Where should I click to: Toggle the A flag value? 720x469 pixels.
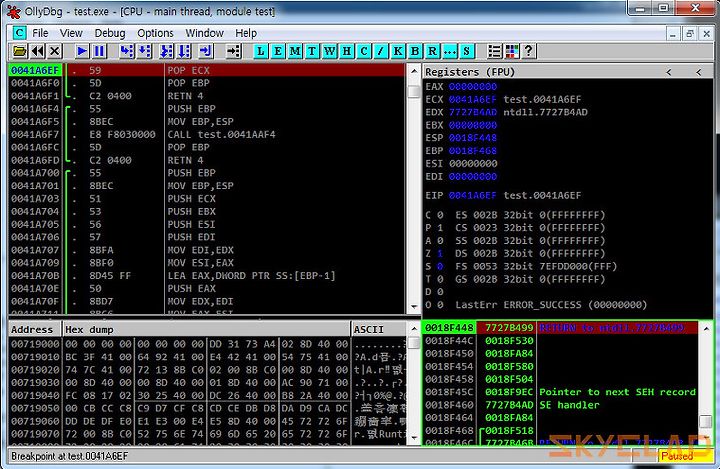pos(440,240)
